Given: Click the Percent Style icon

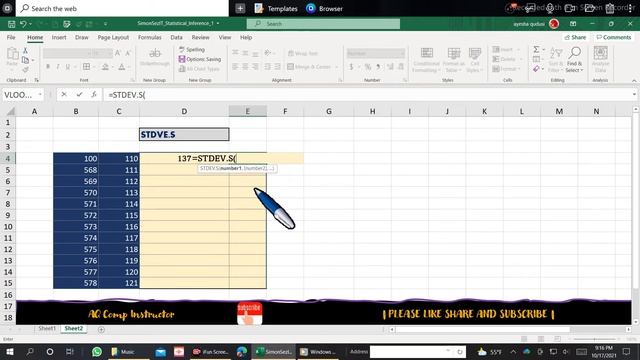Looking at the screenshot, I should click(368, 67).
